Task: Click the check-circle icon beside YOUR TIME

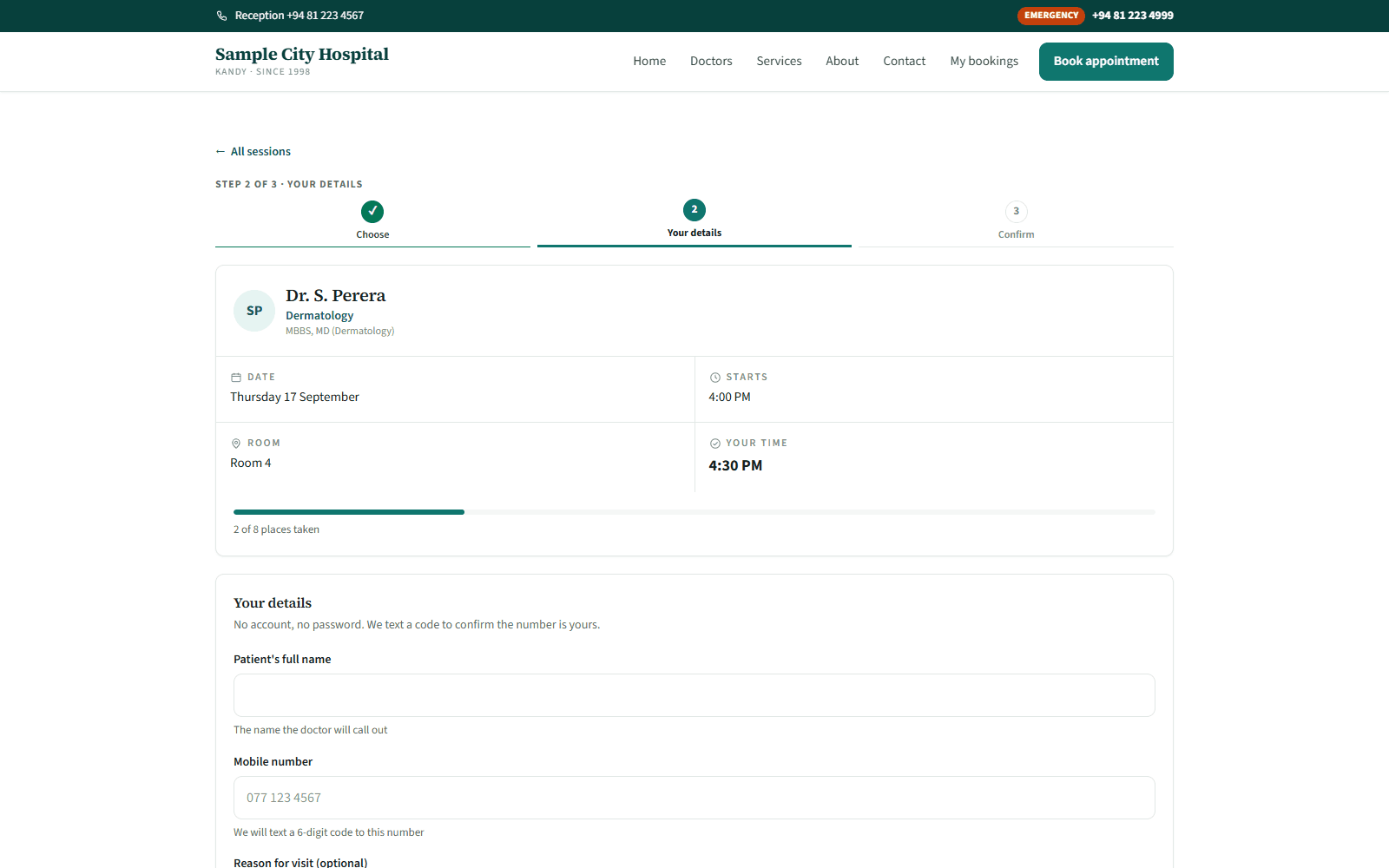Action: [715, 444]
